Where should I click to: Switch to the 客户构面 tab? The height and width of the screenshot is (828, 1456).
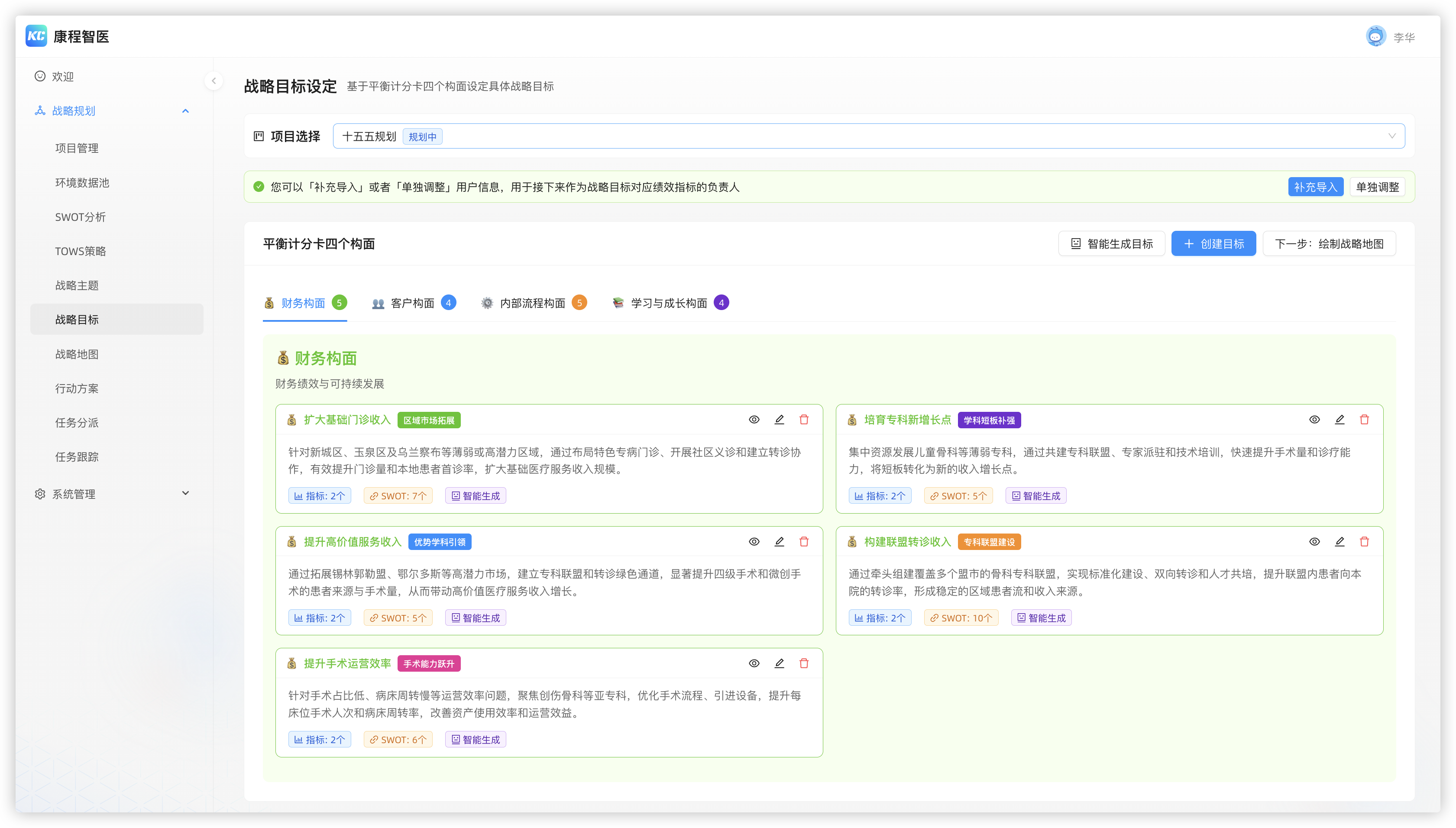pyautogui.click(x=414, y=303)
